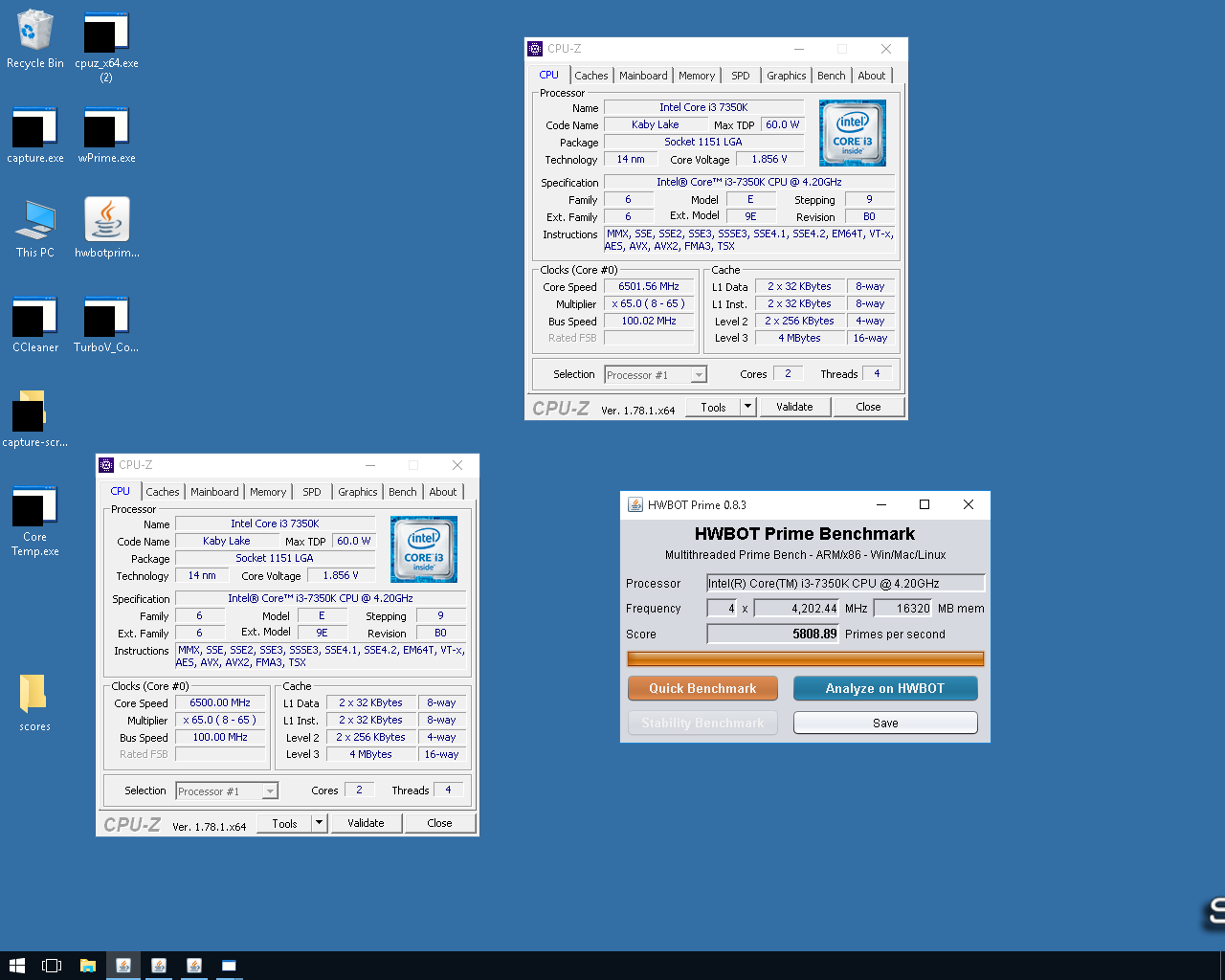Click Validate in the lower CPU-Z window
The width and height of the screenshot is (1225, 980).
(x=366, y=823)
